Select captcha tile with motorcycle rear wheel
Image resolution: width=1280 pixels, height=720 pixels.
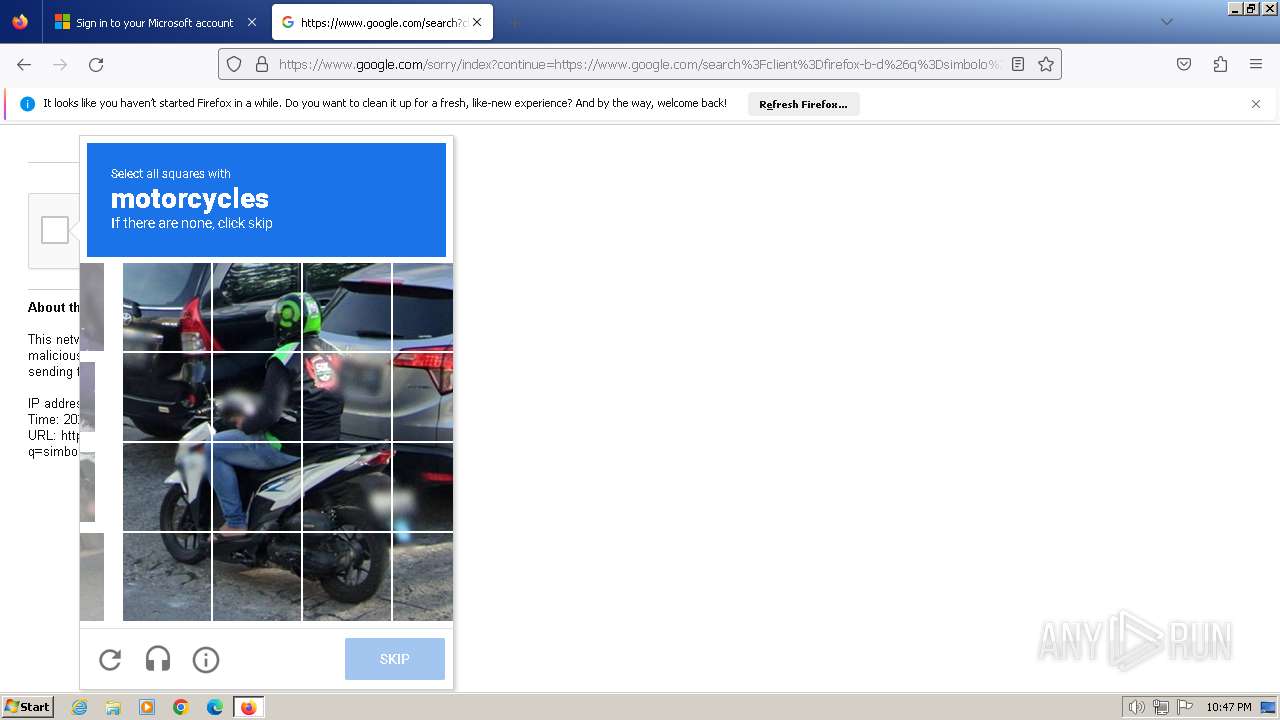[x=346, y=577]
